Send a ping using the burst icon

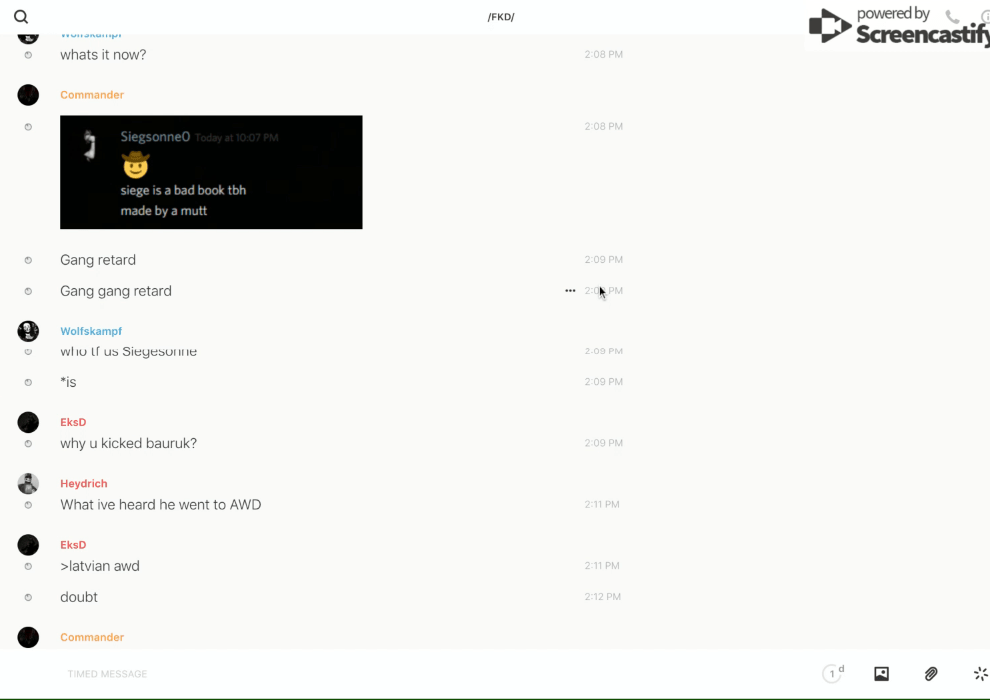tap(980, 674)
